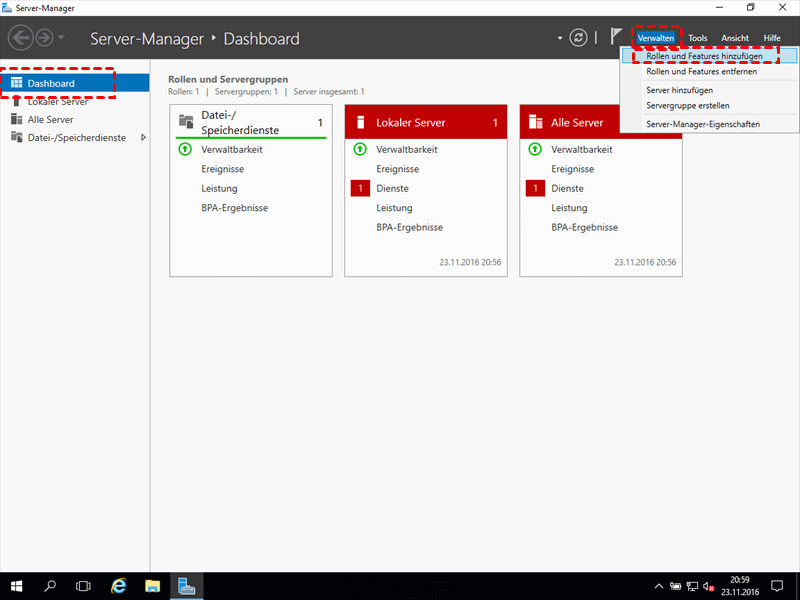Select Lokaler Server in the sidebar
Screen dimensions: 800x600
[58, 102]
